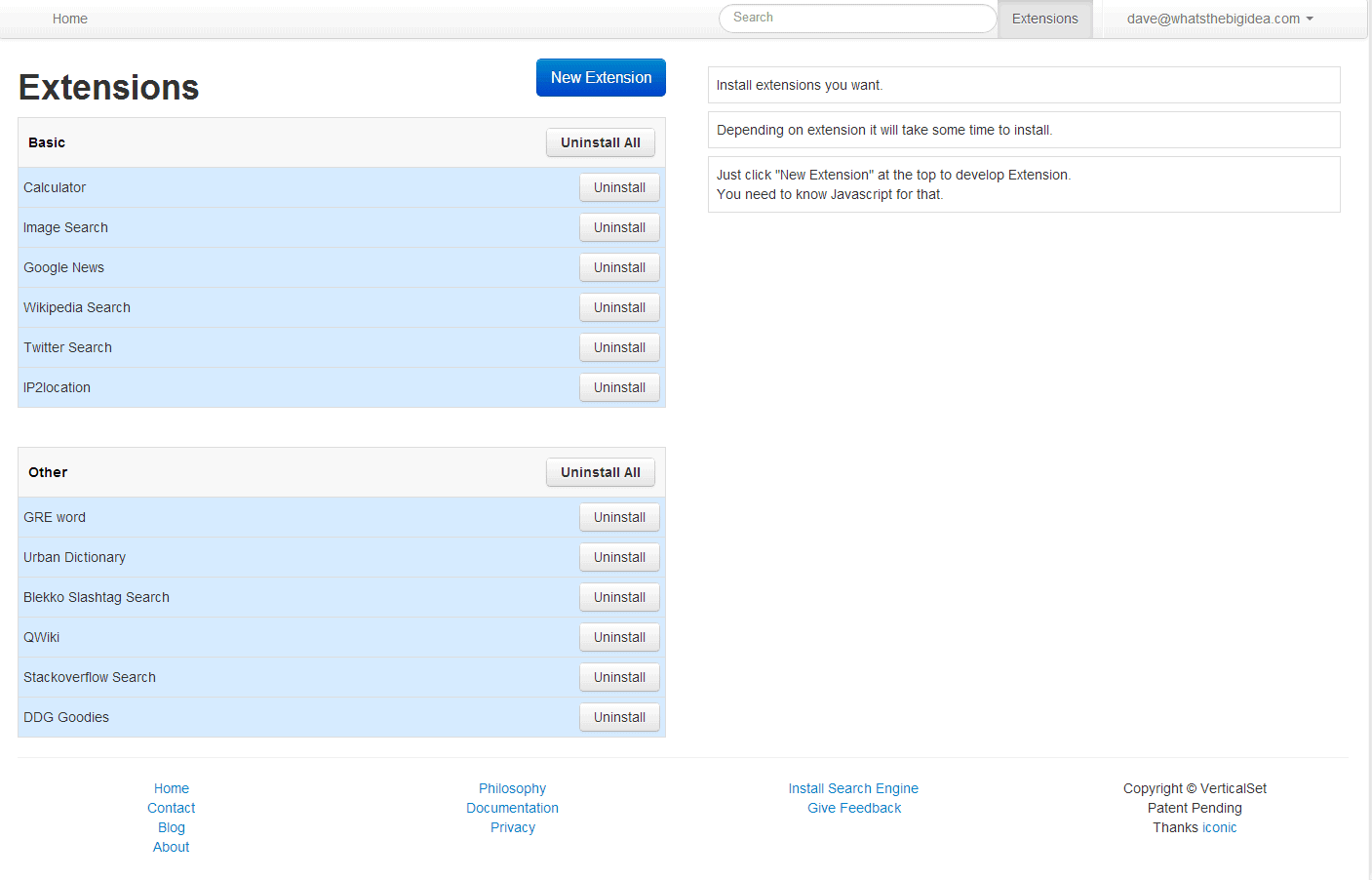Viewport: 1372px width, 880px height.
Task: Uninstall the IP2location extension
Action: [619, 387]
